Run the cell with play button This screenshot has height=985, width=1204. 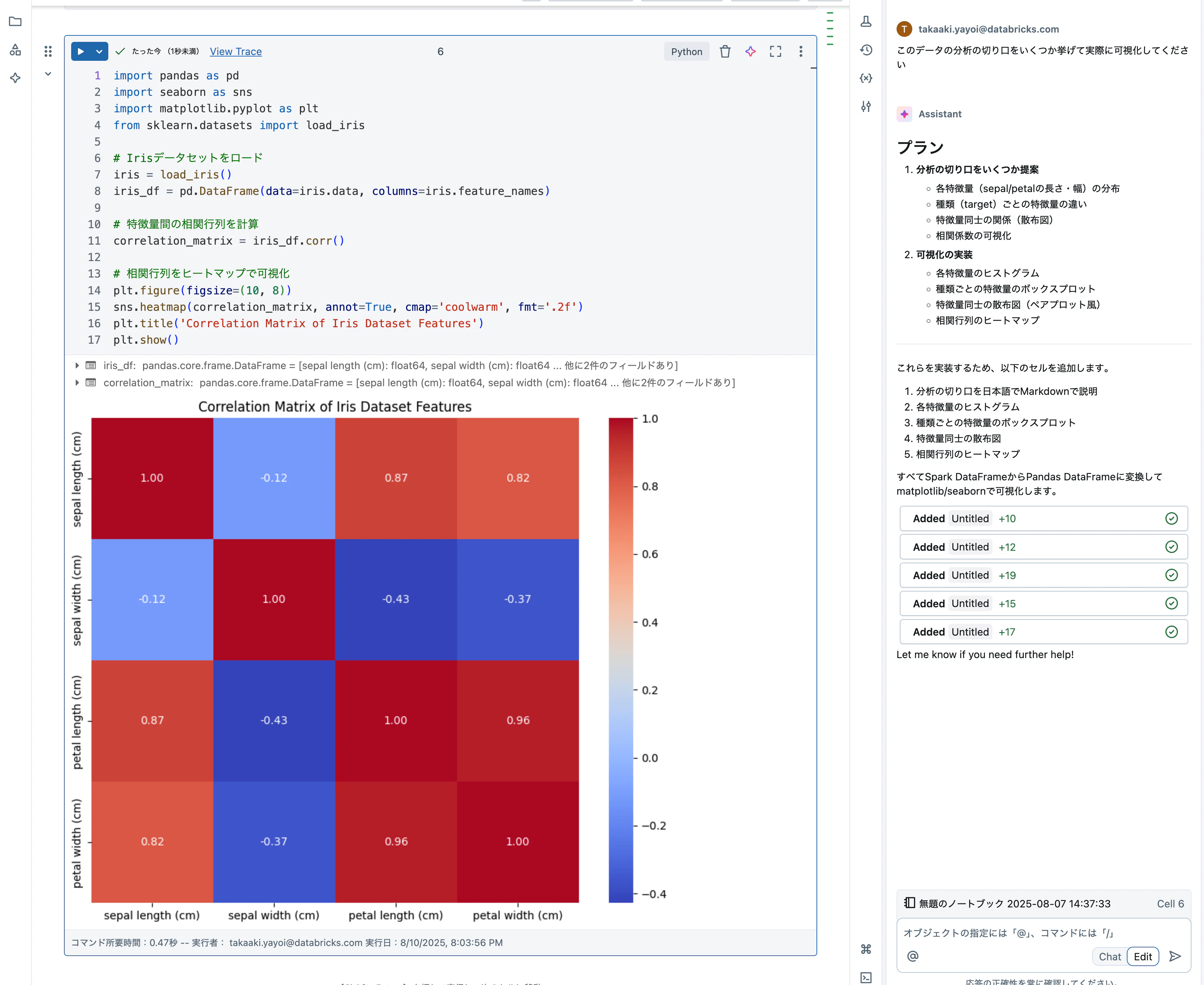coord(80,52)
